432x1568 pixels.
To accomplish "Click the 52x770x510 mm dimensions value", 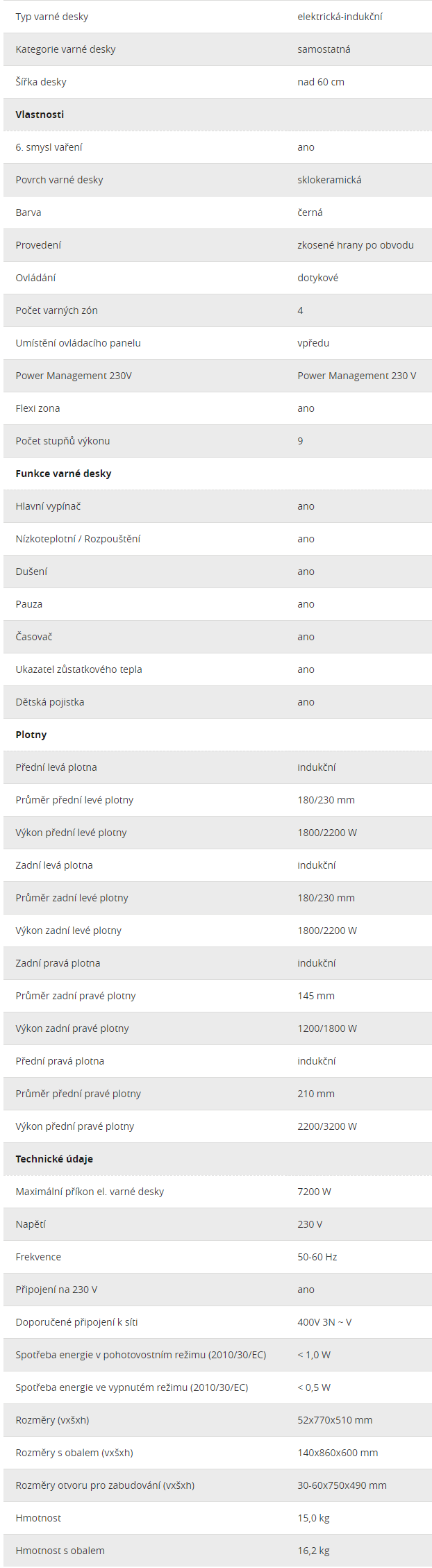I will click(x=335, y=1420).
